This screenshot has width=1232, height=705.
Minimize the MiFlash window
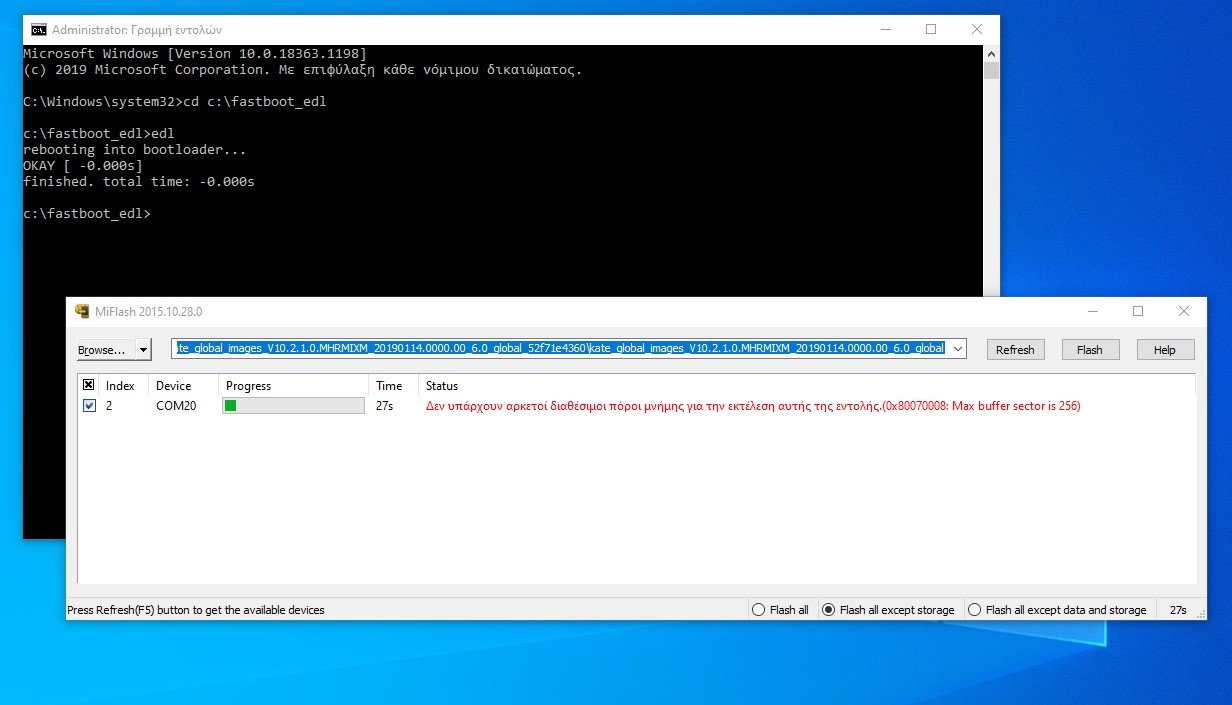(x=1092, y=311)
